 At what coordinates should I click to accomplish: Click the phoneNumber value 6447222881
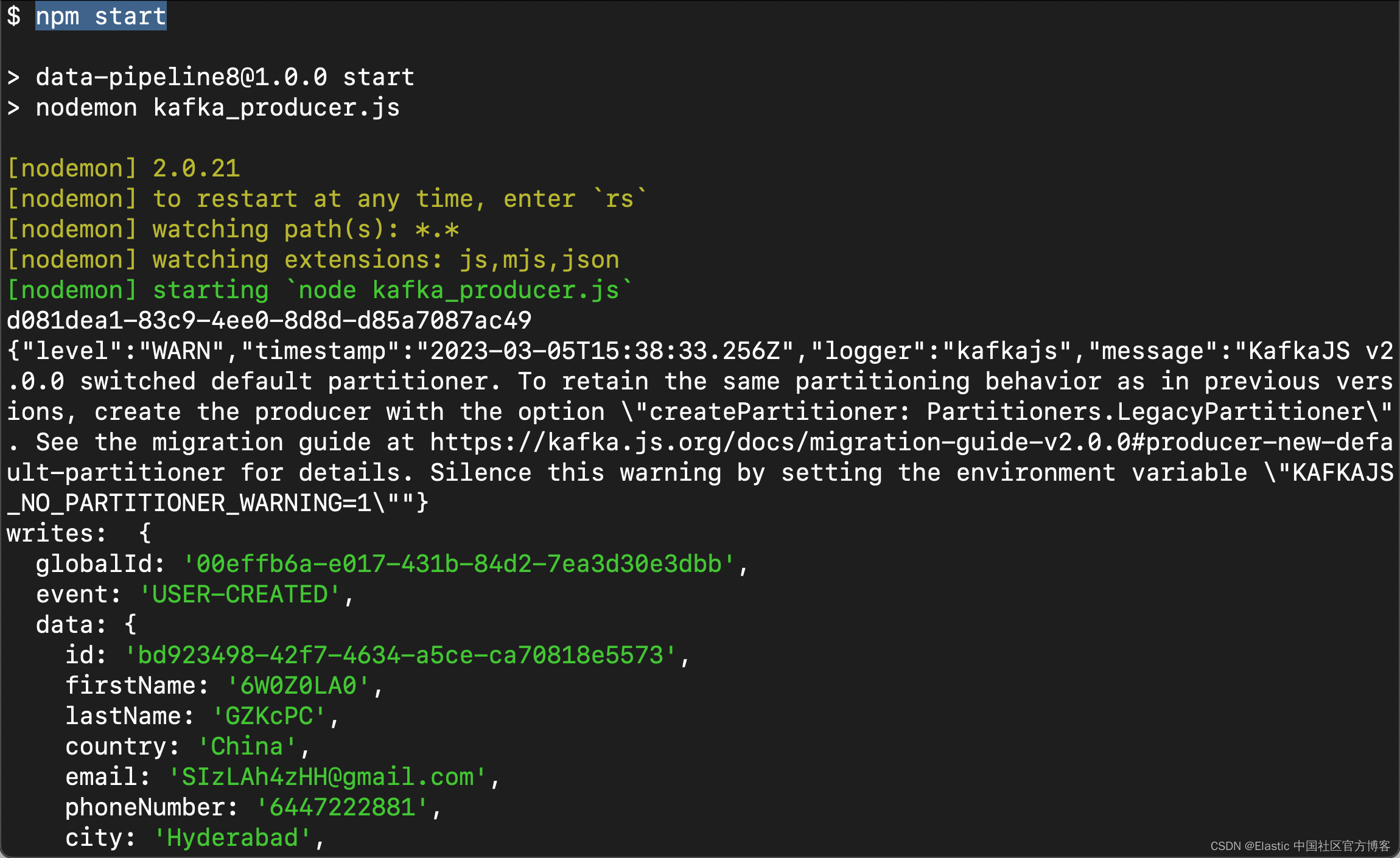click(341, 807)
